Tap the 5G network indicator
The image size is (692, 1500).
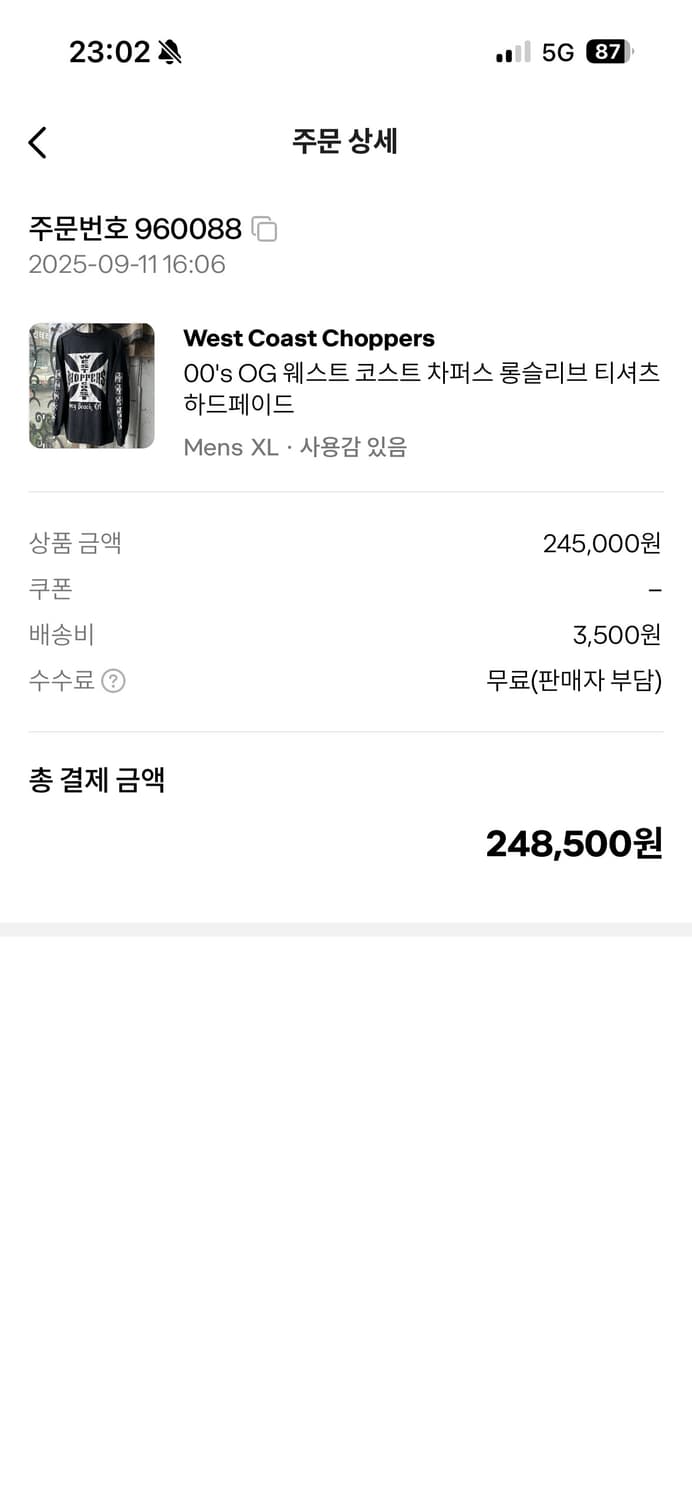click(x=557, y=51)
